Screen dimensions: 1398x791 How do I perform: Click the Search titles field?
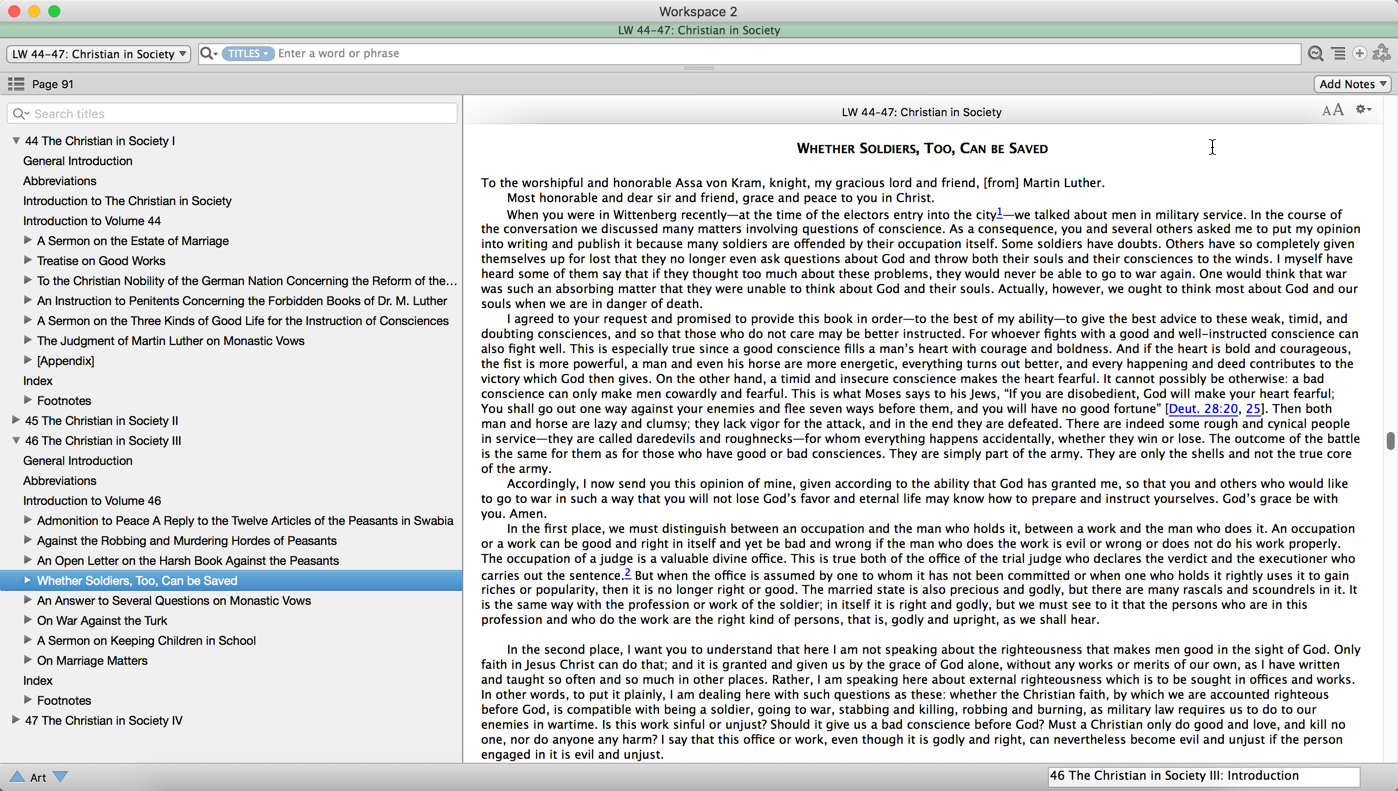[x=232, y=114]
